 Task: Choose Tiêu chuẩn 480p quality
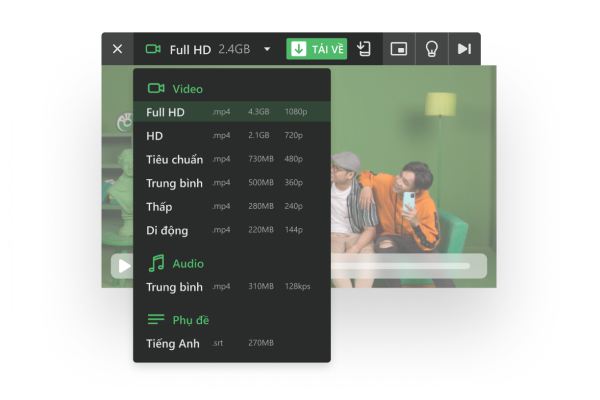tap(231, 159)
